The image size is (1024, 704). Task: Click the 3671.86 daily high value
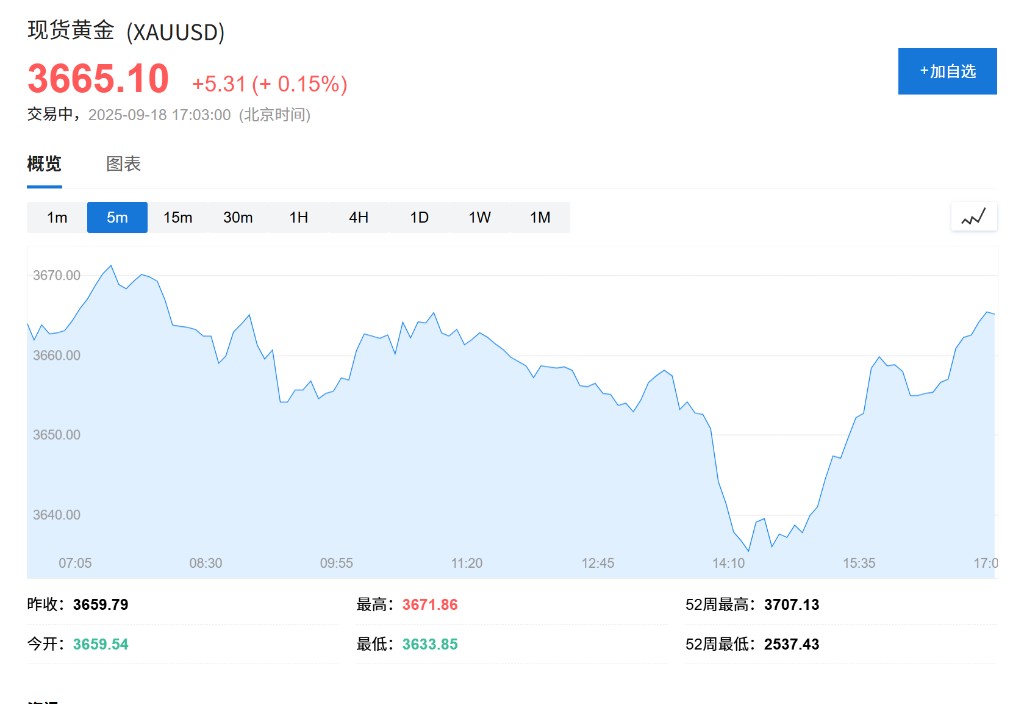(430, 605)
